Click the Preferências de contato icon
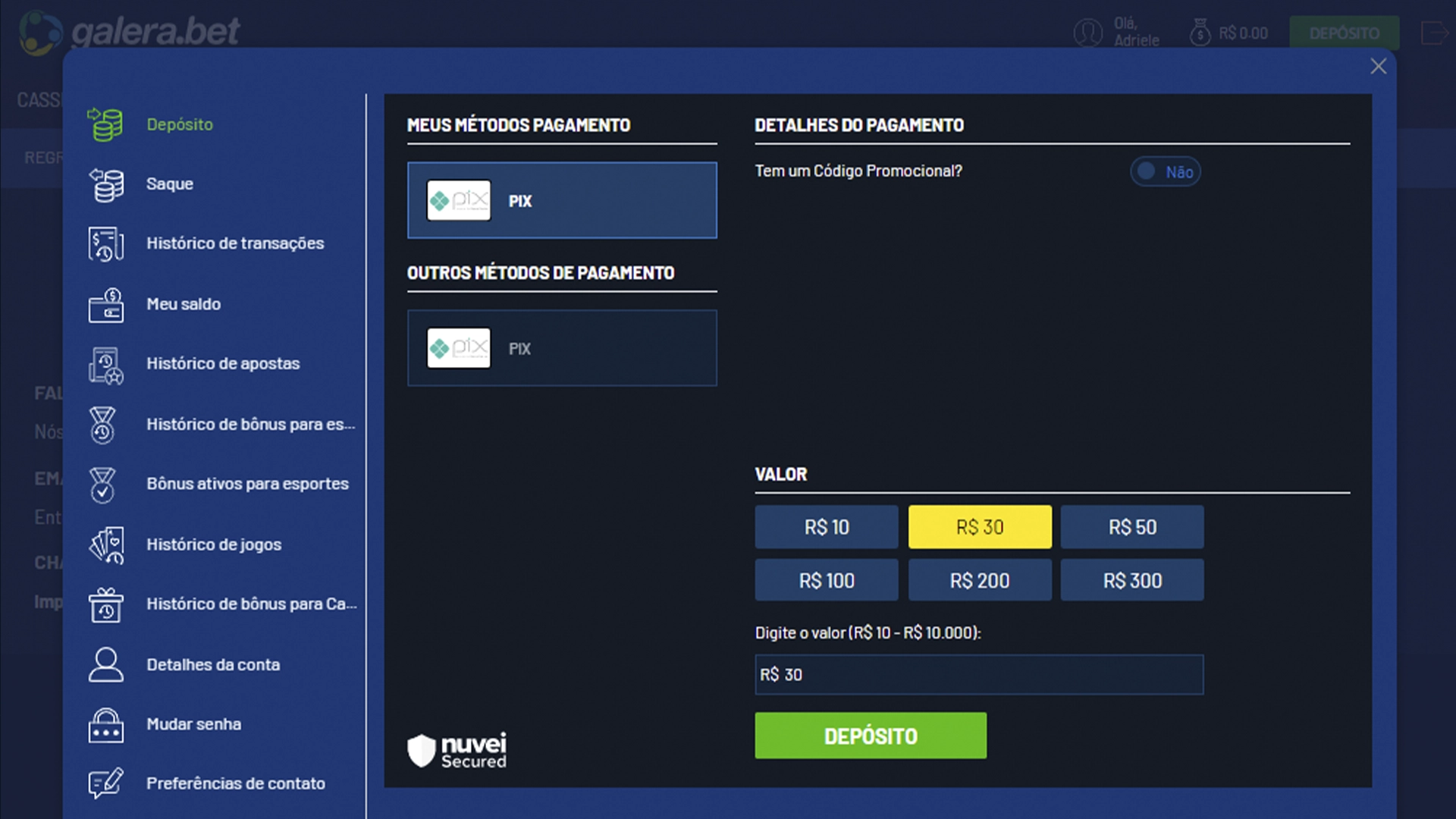Viewport: 1456px width, 819px height. [106, 783]
